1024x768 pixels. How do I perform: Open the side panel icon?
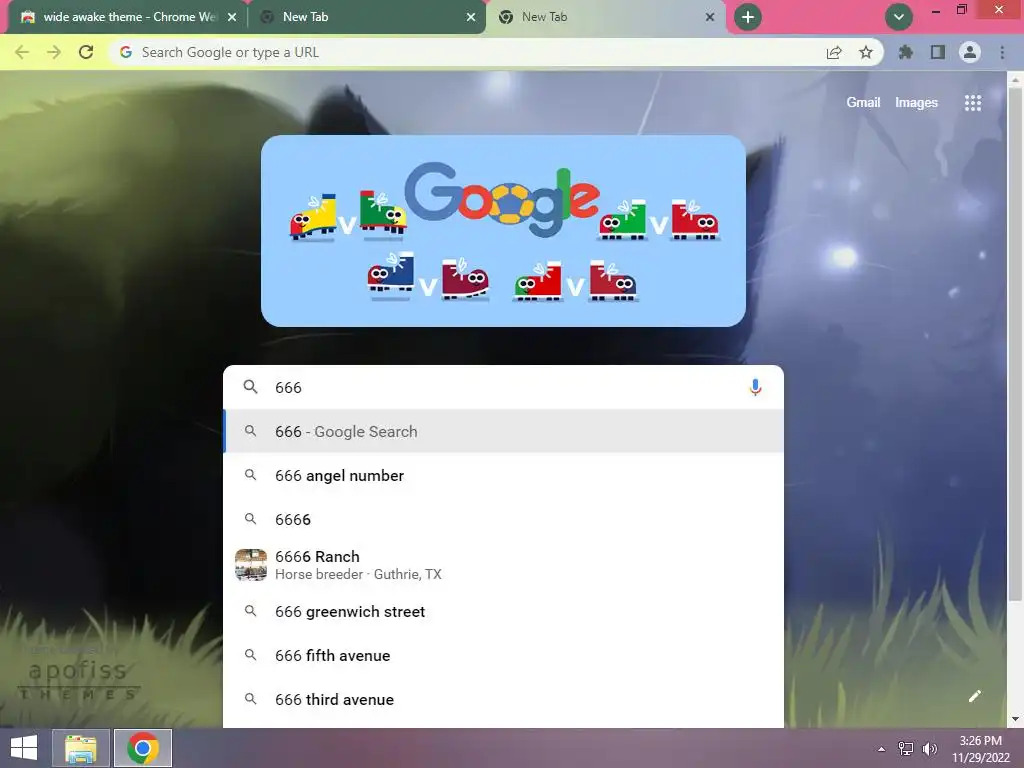point(938,52)
